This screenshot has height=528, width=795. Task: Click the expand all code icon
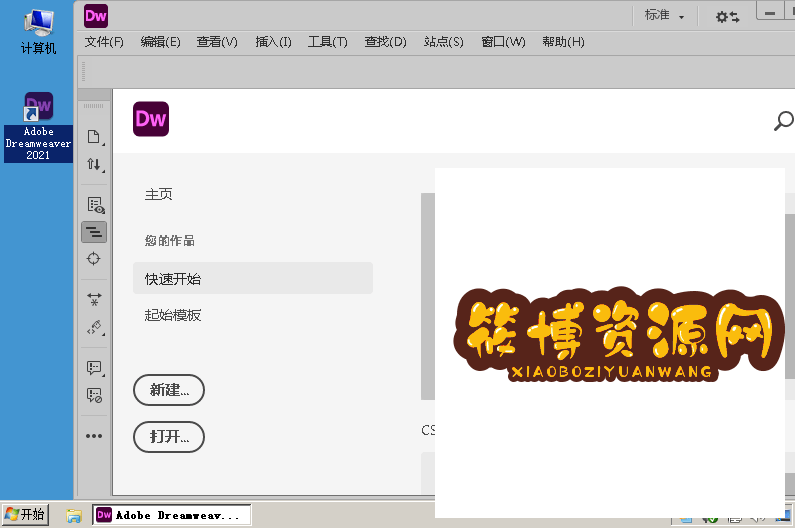(x=94, y=299)
